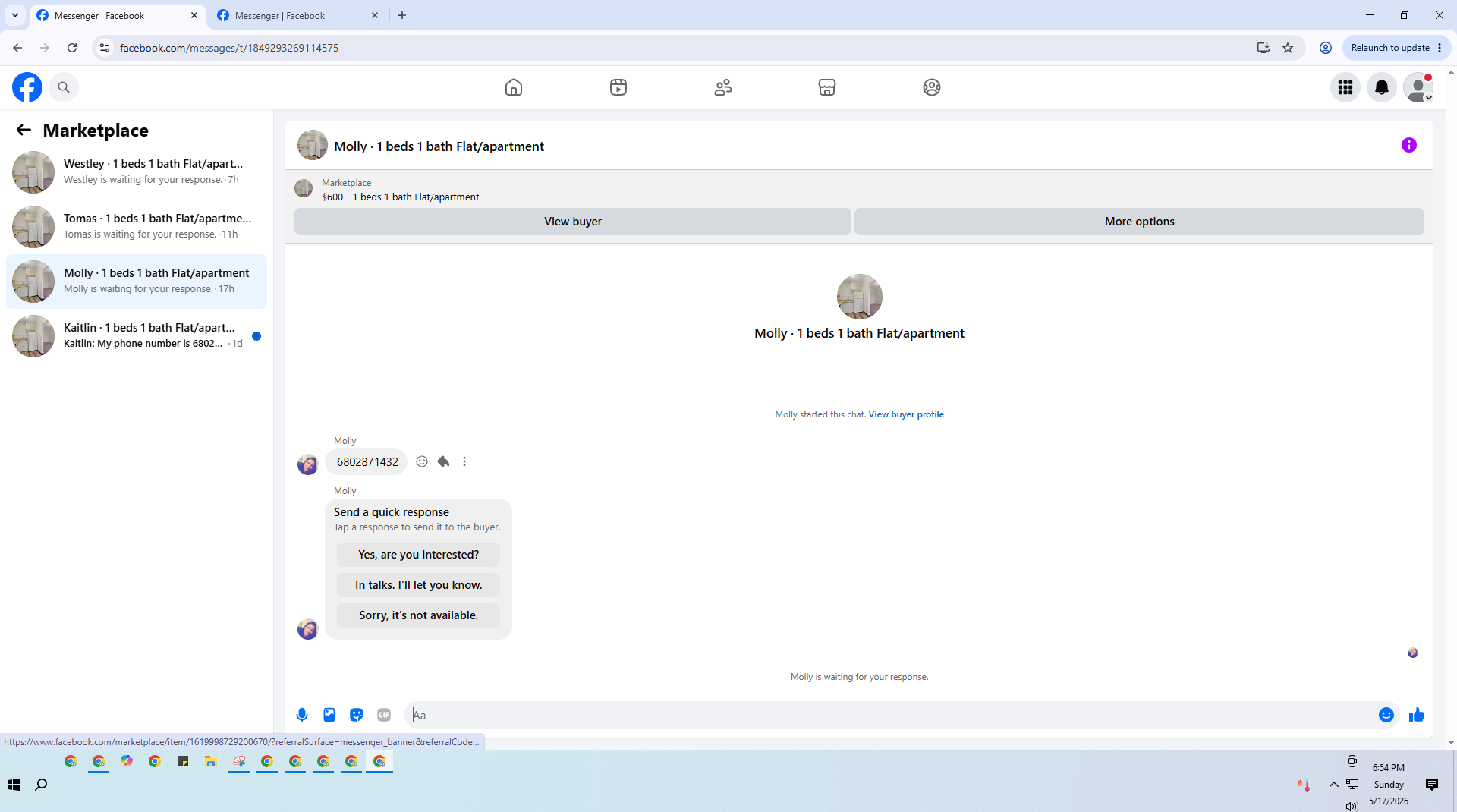The height and width of the screenshot is (812, 1457).
Task: Open the account profile menu
Action: point(1418,87)
